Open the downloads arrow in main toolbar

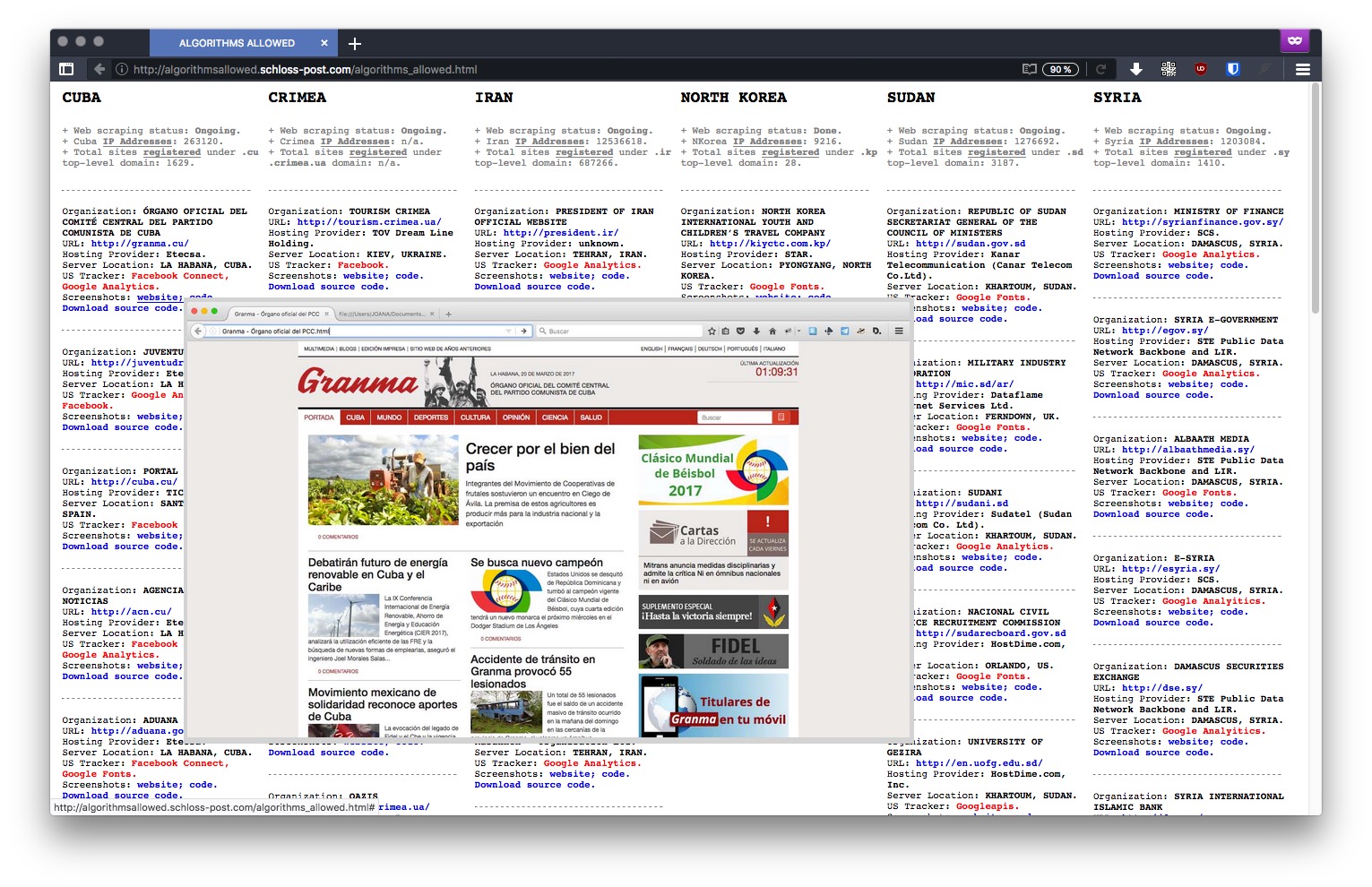pyautogui.click(x=1135, y=69)
